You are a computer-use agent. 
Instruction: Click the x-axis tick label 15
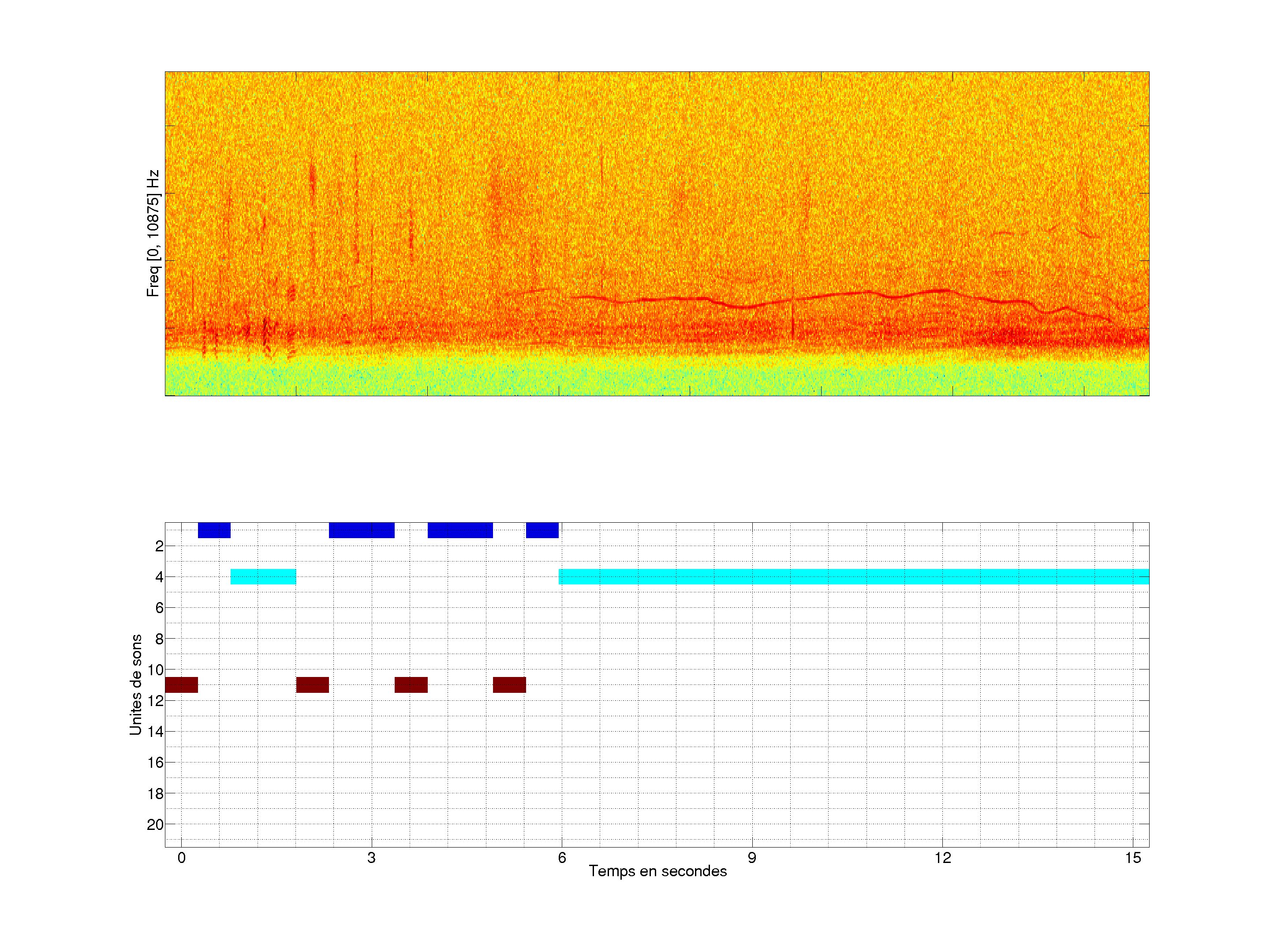(1132, 858)
